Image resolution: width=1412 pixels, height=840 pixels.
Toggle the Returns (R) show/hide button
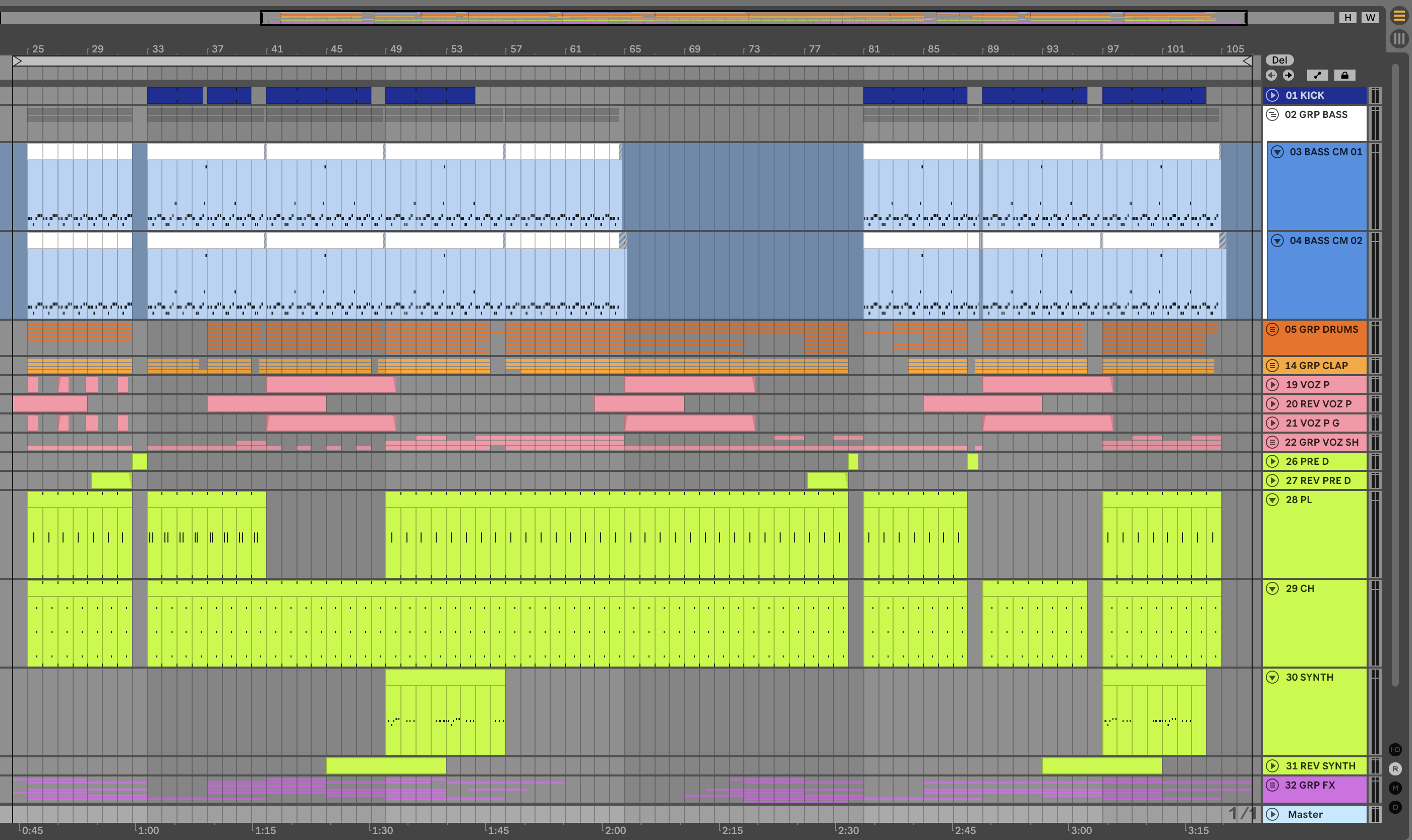point(1395,769)
